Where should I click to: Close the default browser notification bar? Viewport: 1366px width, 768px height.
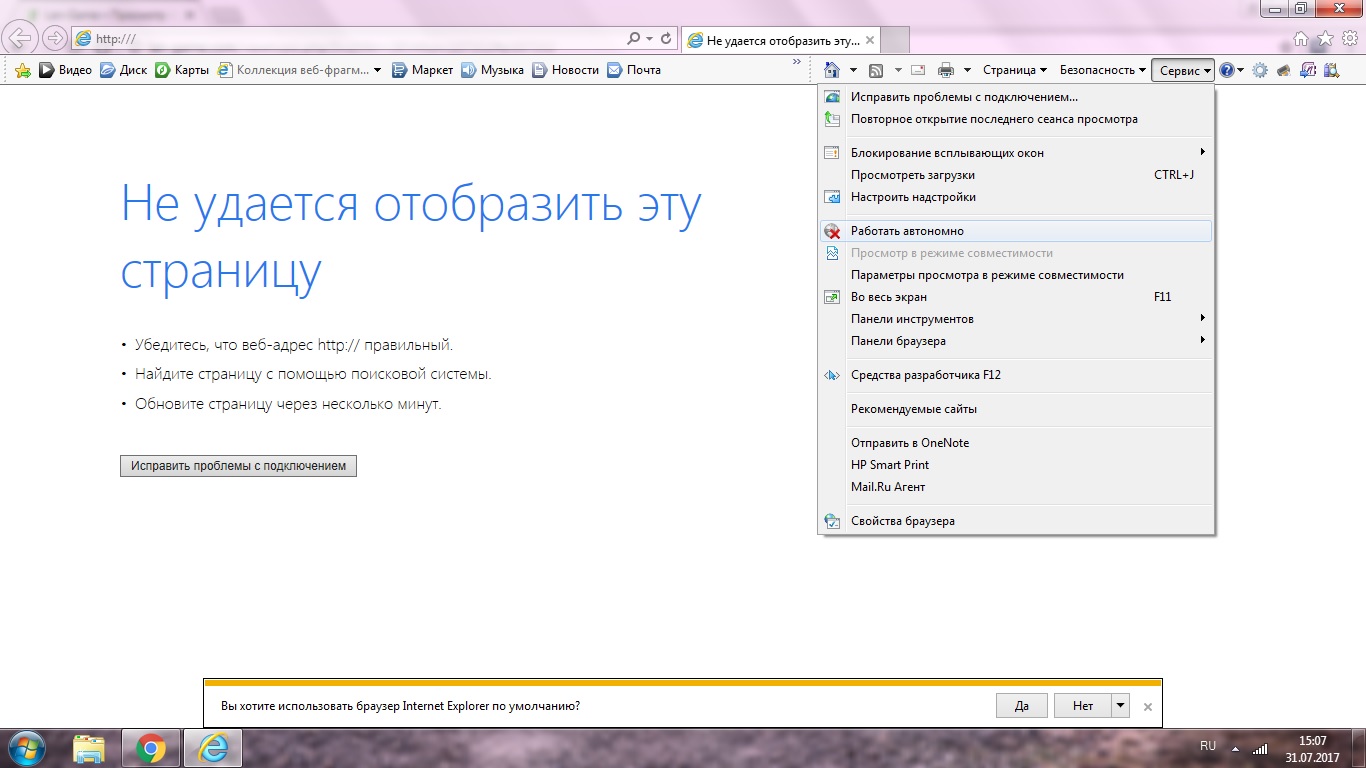(x=1147, y=706)
